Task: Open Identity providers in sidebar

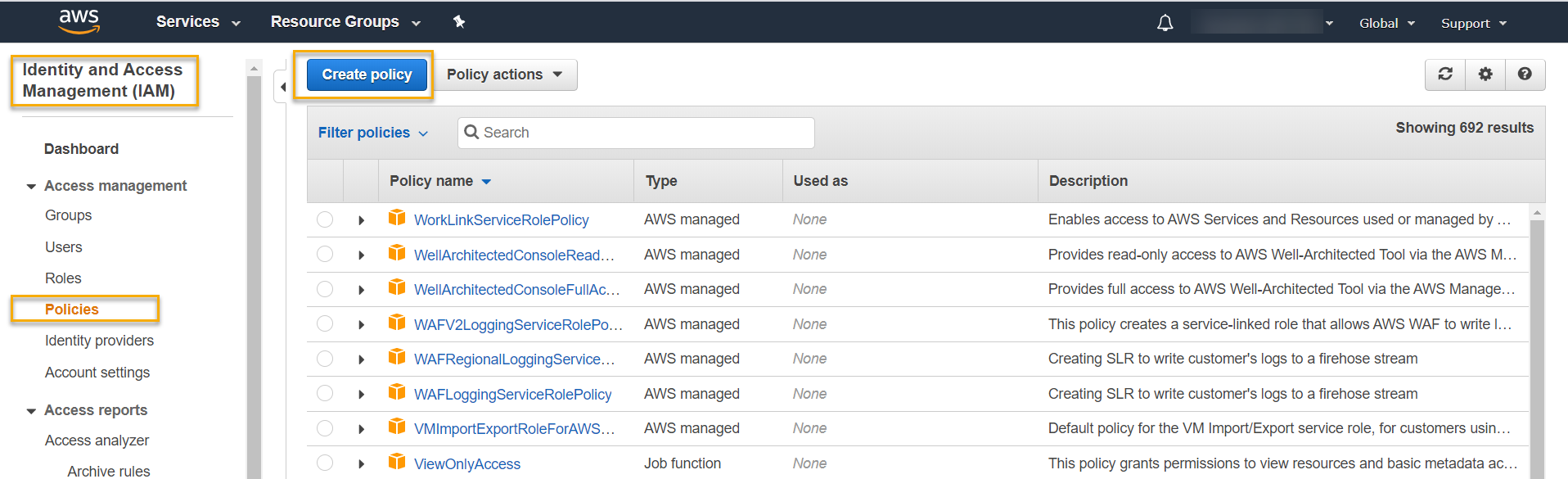Action: click(x=99, y=341)
